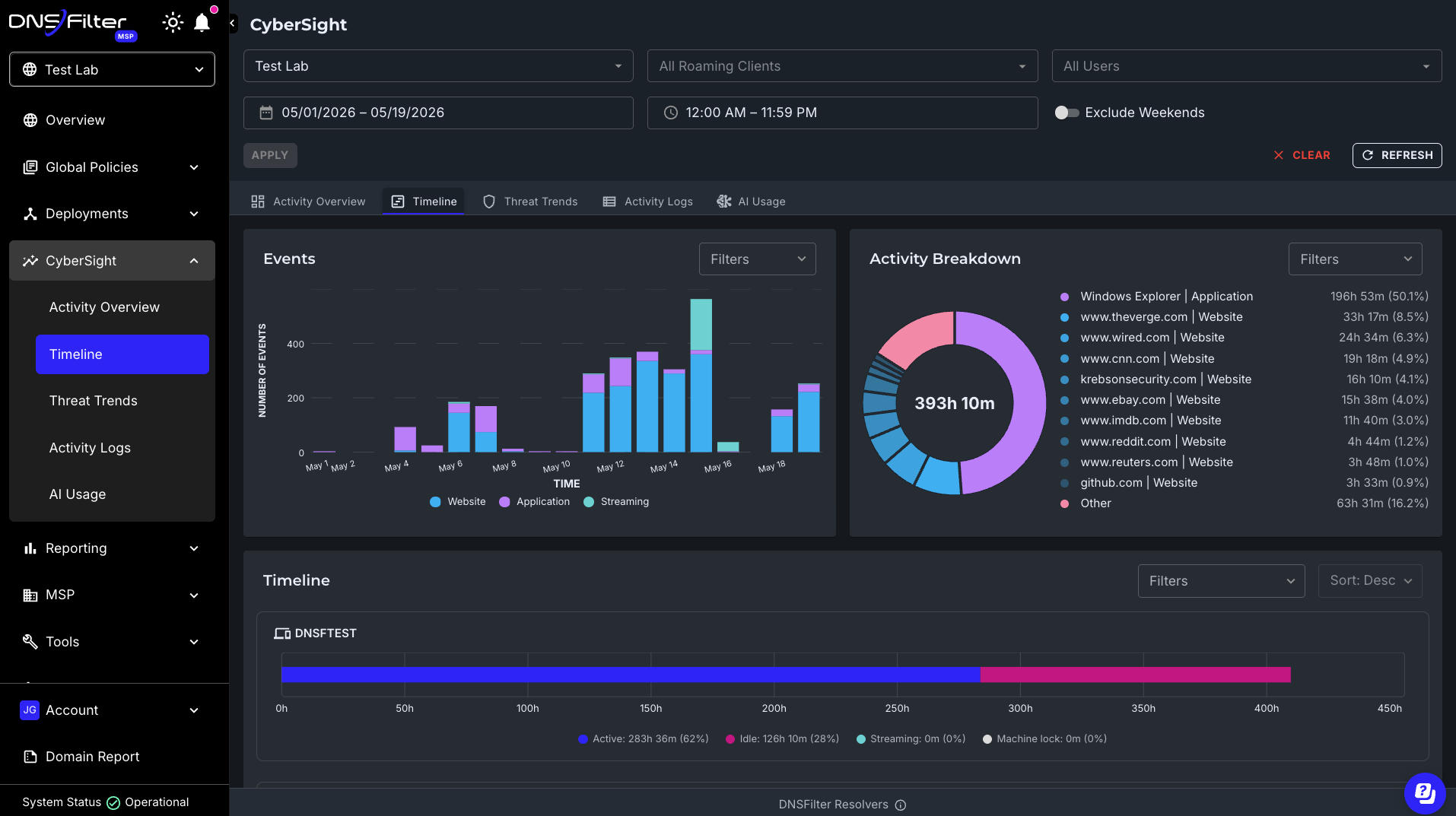1456x816 pixels.
Task: Click blue Active segment of DNSFTEST bar
Action: pyautogui.click(x=631, y=675)
